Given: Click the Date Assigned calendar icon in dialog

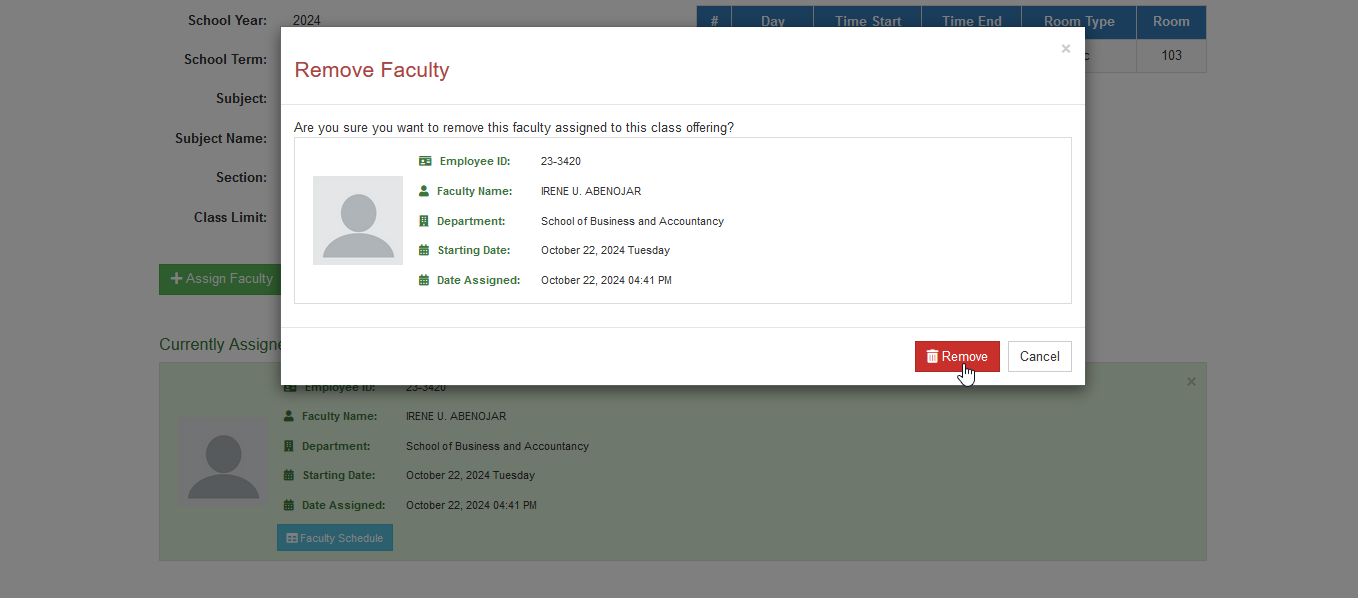Looking at the screenshot, I should click(x=424, y=280).
